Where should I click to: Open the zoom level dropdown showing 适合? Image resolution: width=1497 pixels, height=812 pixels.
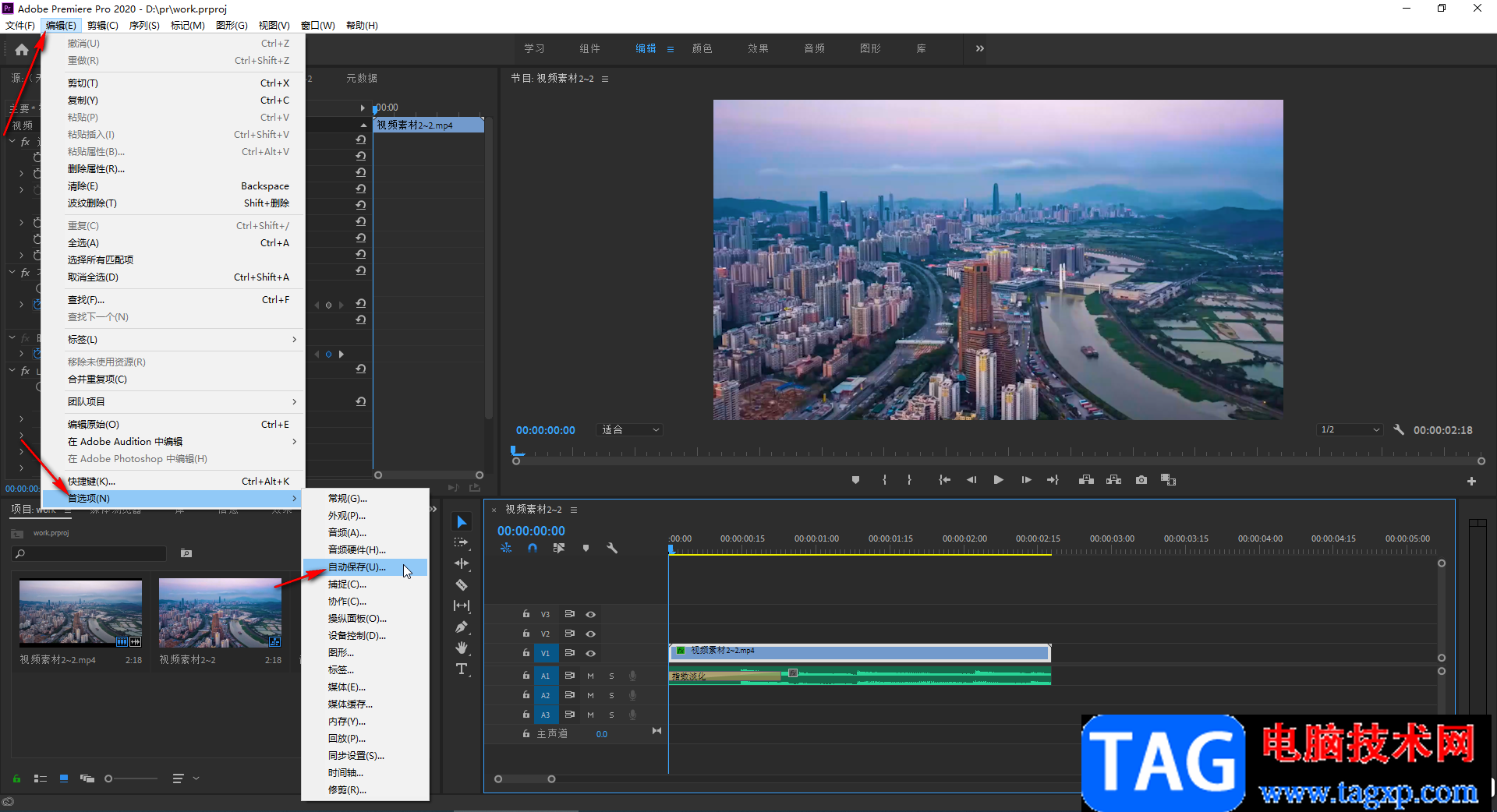click(630, 430)
